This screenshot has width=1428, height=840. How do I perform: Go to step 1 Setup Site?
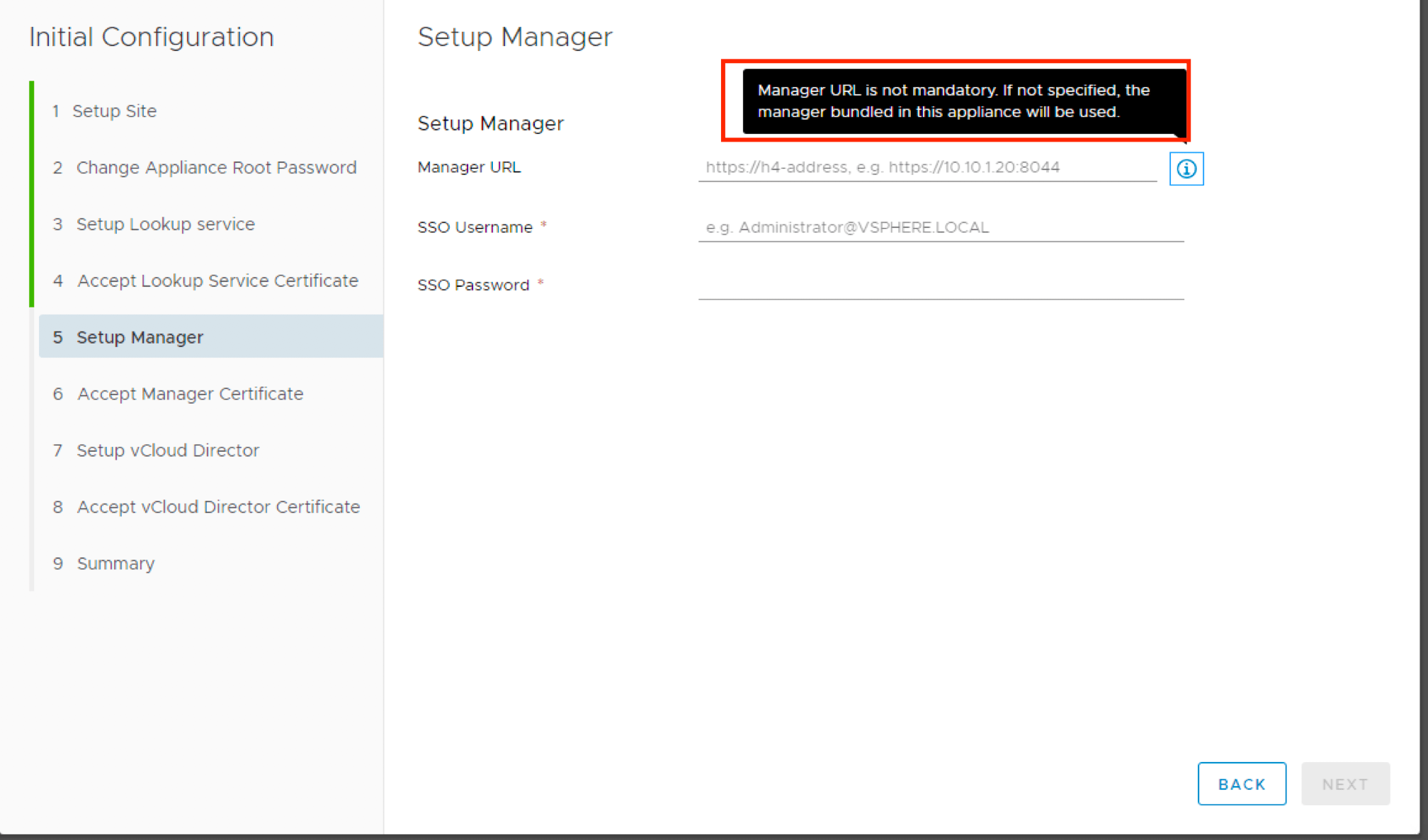point(114,111)
